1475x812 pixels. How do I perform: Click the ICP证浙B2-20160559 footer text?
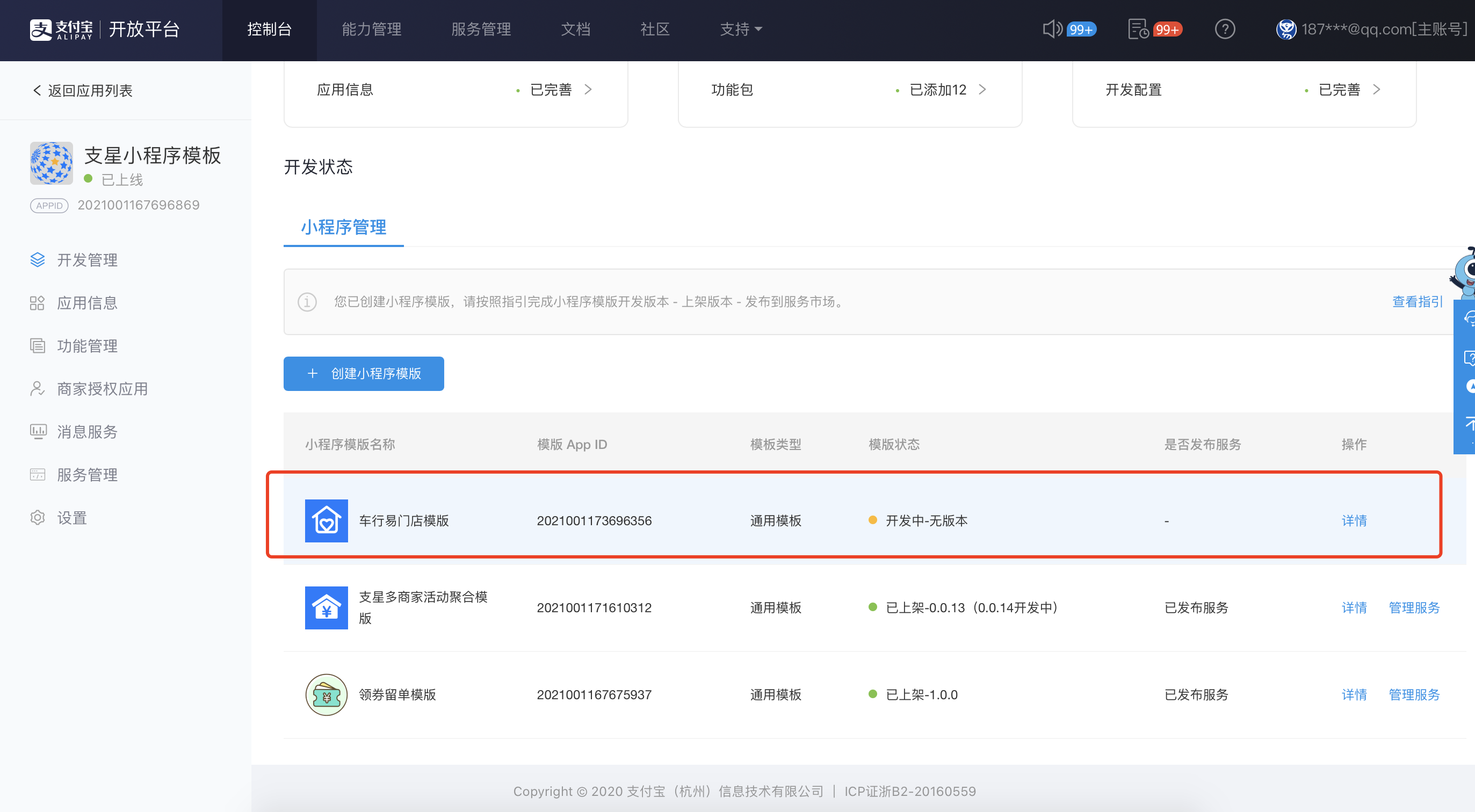[x=910, y=792]
